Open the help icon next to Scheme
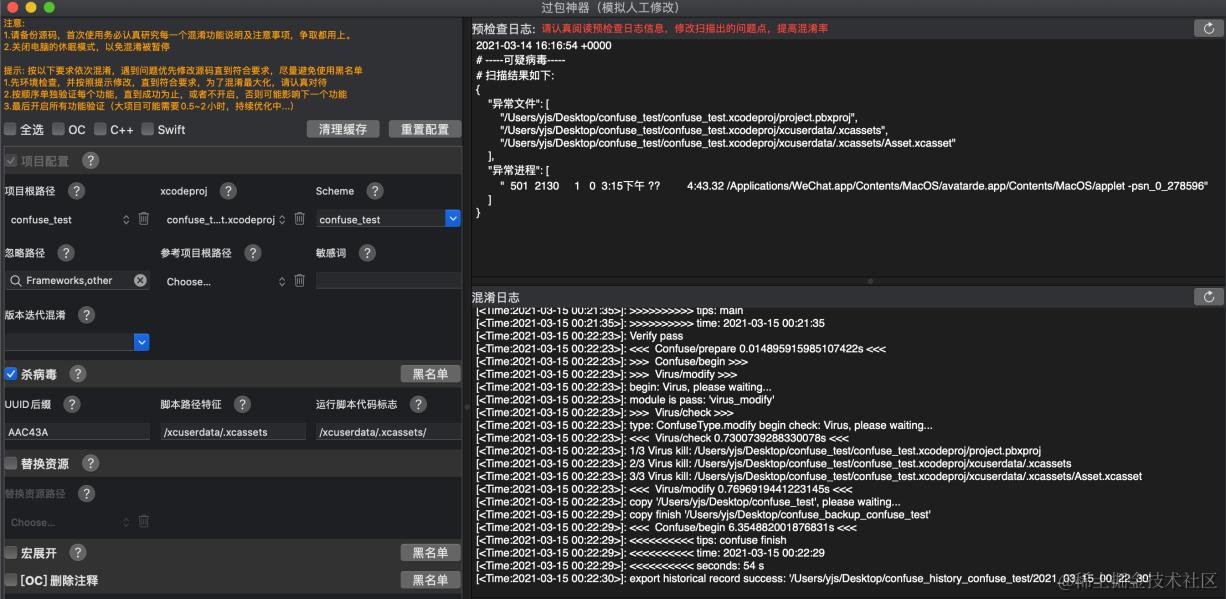The width and height of the screenshot is (1226, 599). [375, 191]
